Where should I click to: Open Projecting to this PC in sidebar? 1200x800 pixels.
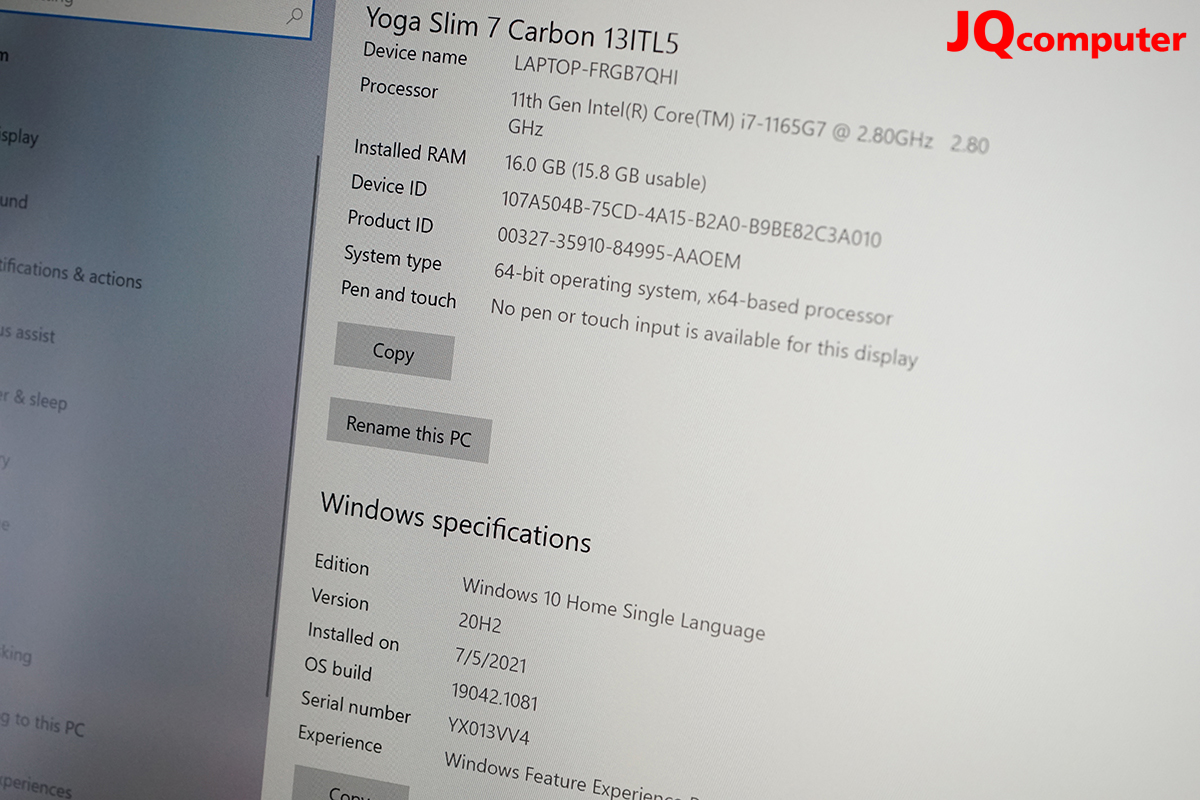click(x=42, y=723)
